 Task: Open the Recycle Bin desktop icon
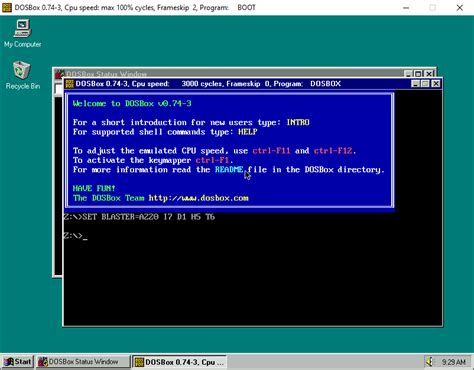pos(22,75)
